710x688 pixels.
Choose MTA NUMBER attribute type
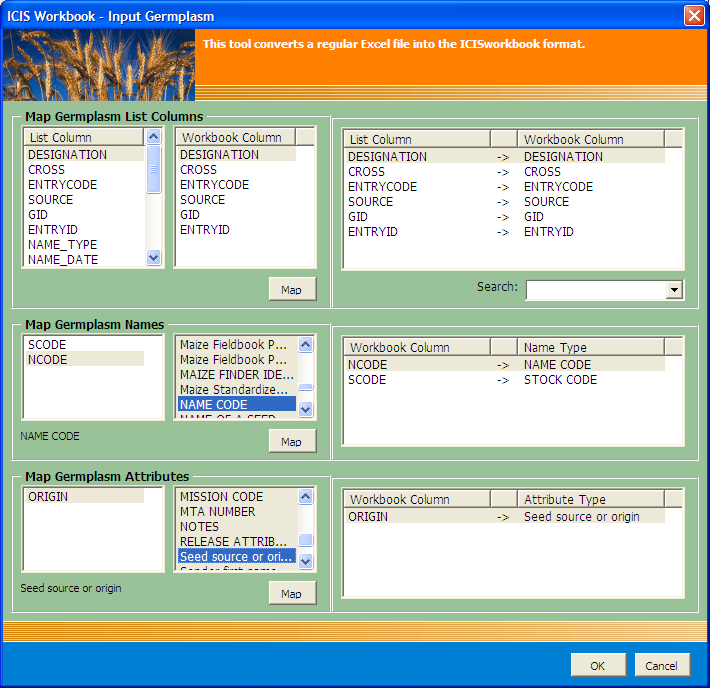click(x=218, y=512)
